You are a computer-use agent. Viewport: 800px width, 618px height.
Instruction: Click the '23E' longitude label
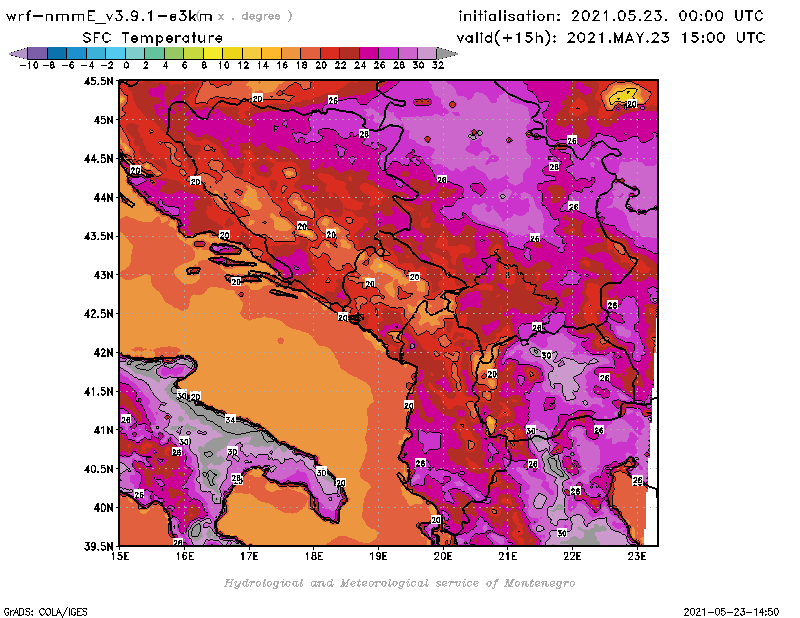[637, 556]
